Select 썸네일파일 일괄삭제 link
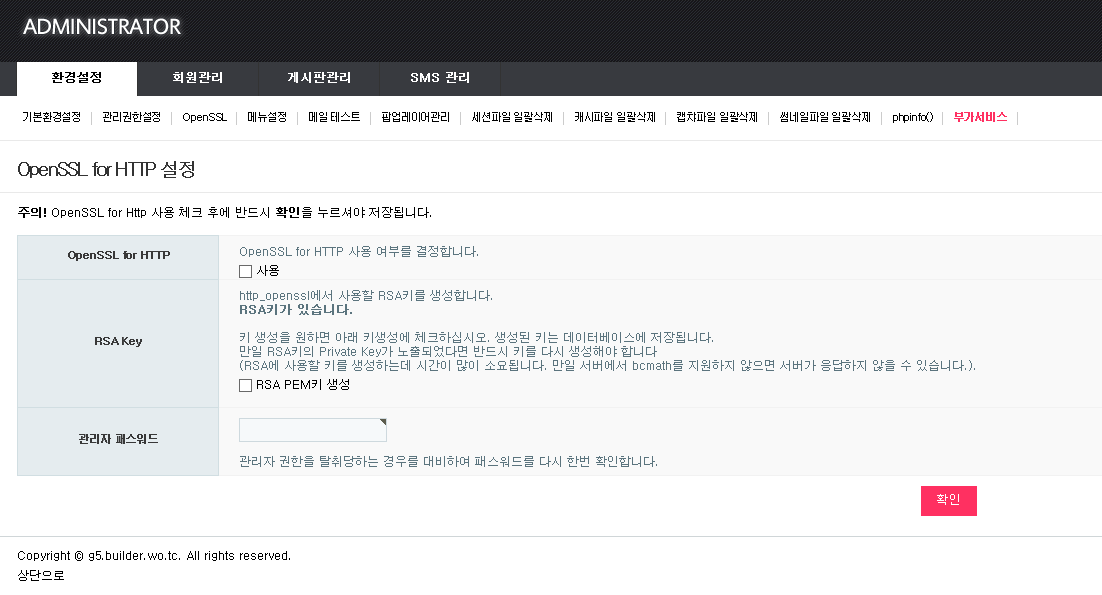Image resolution: width=1102 pixels, height=595 pixels. click(x=825, y=117)
